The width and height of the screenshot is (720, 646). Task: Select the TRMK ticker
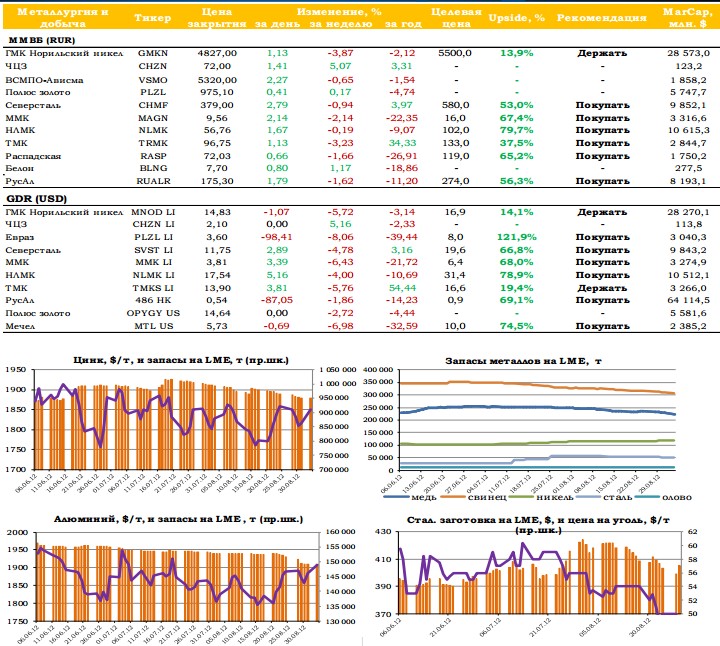coord(153,143)
